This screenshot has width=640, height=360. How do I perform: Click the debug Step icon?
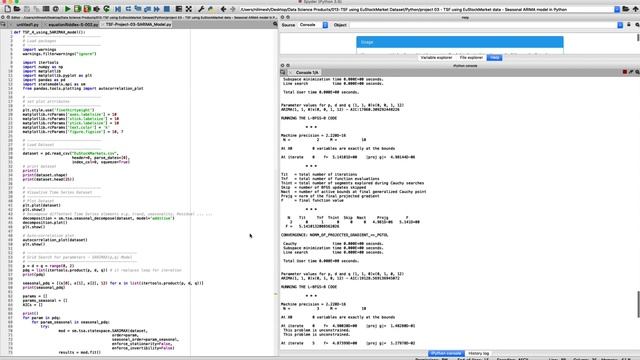(x=128, y=9)
